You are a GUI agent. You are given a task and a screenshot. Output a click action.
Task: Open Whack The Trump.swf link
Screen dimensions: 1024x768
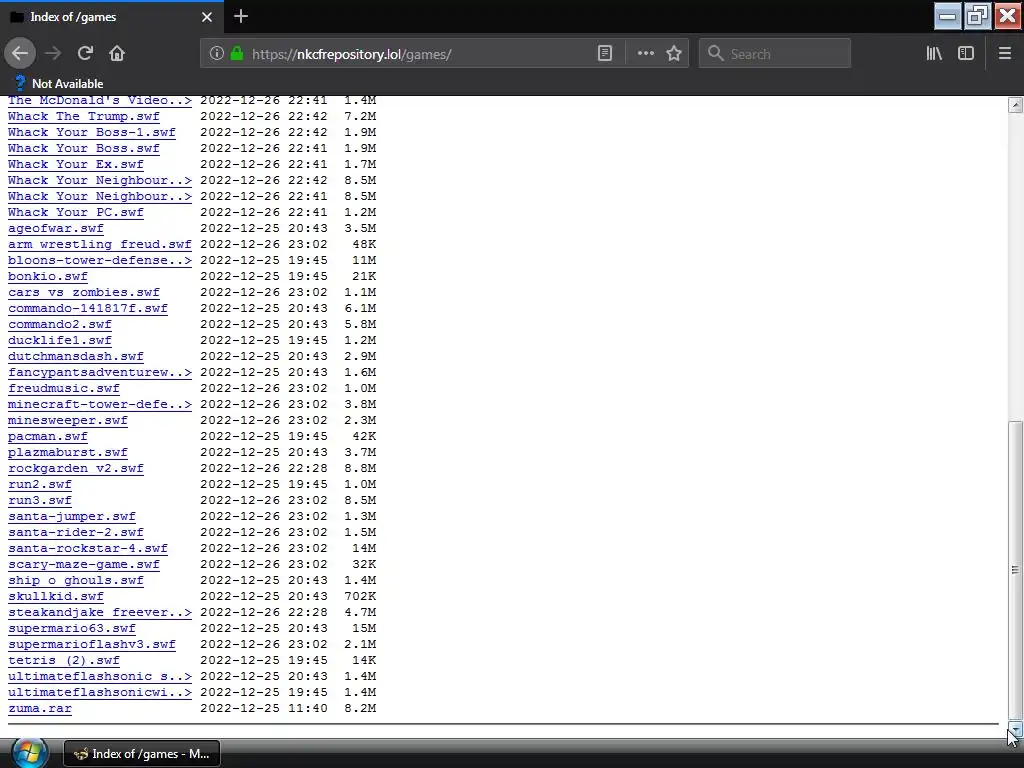(84, 116)
